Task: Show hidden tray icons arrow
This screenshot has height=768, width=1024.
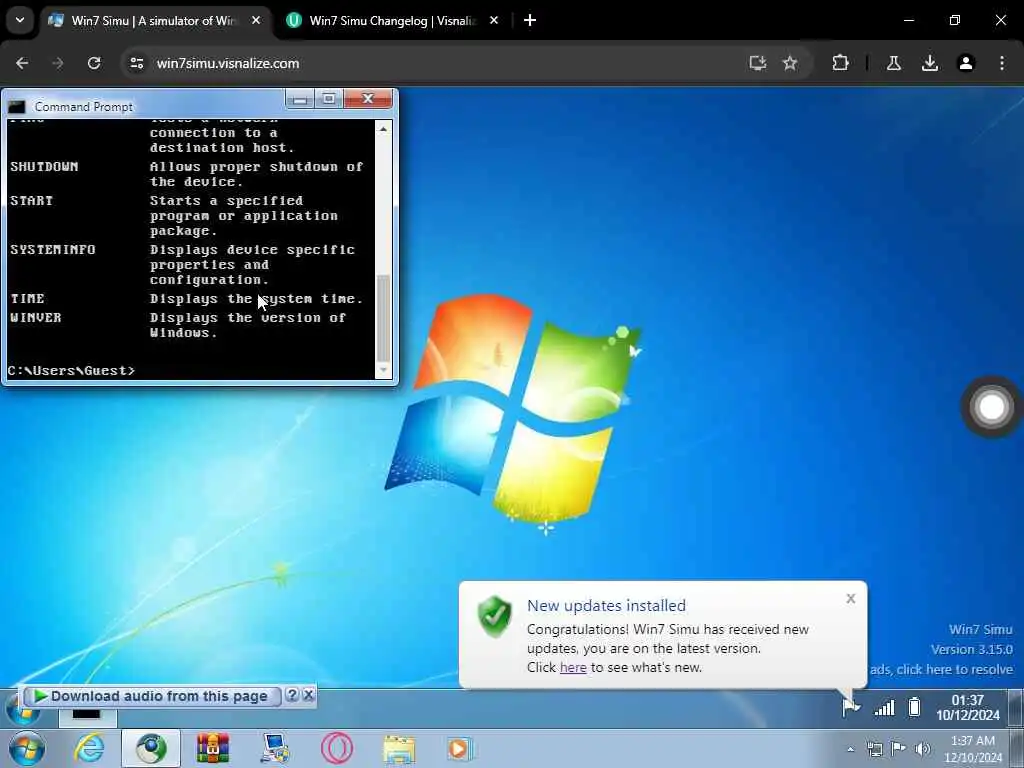Action: 850,749
